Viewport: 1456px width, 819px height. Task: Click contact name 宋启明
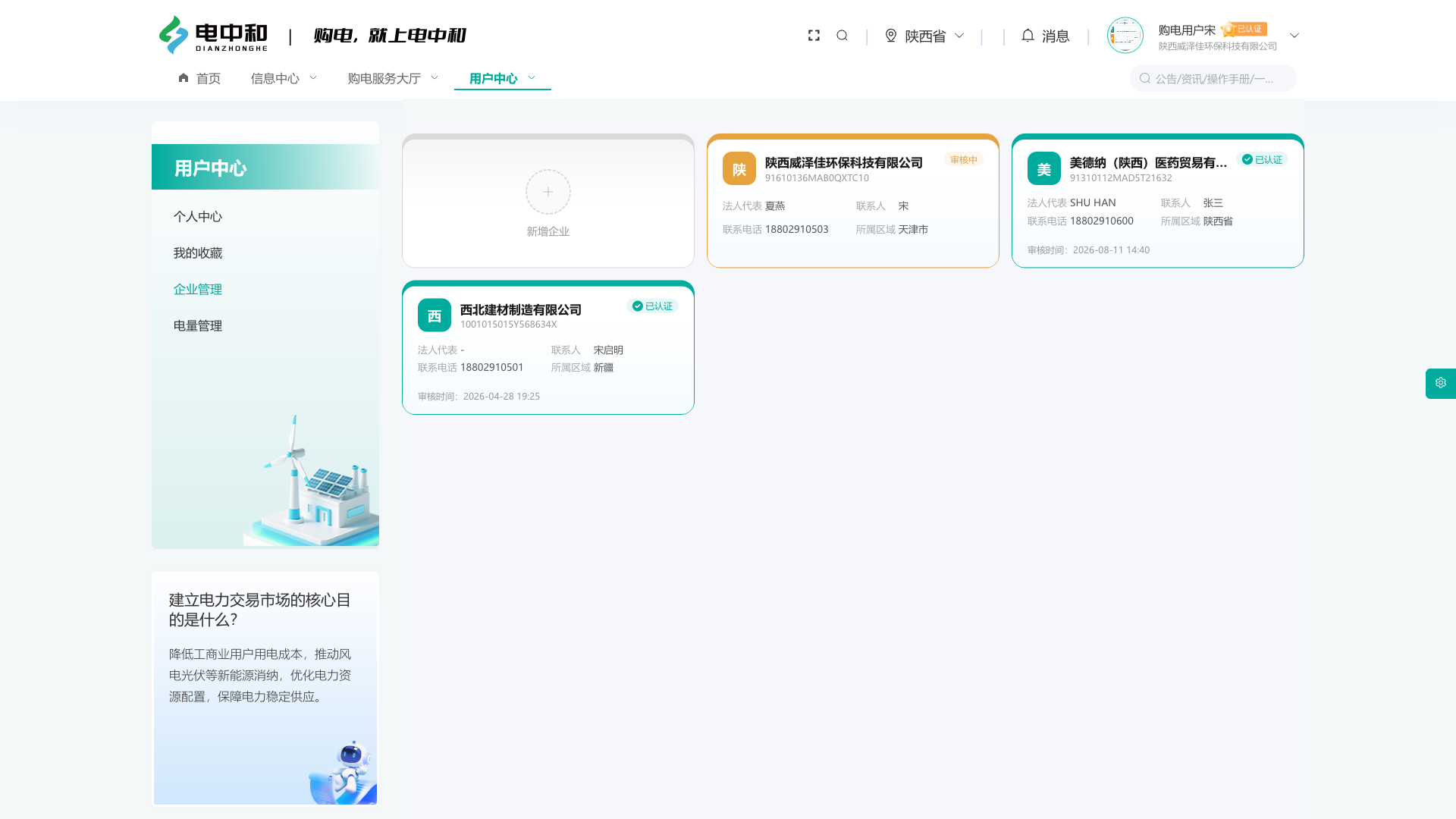[608, 350]
